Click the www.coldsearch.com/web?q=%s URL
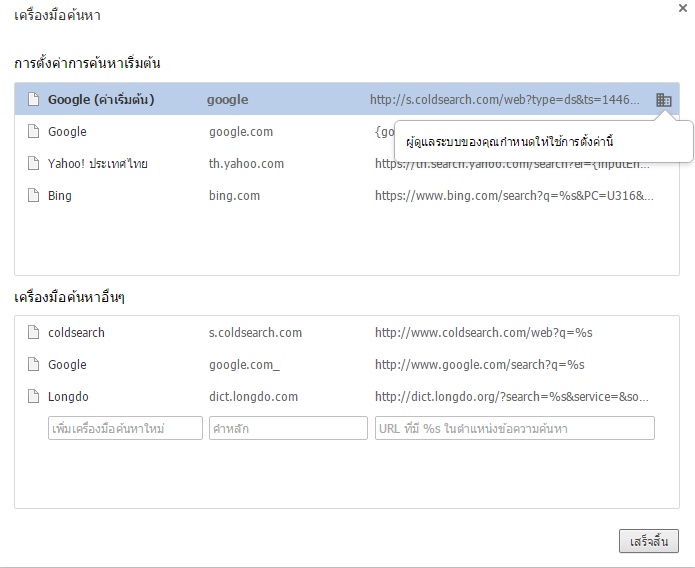Image resolution: width=695 pixels, height=568 pixels. pos(484,333)
